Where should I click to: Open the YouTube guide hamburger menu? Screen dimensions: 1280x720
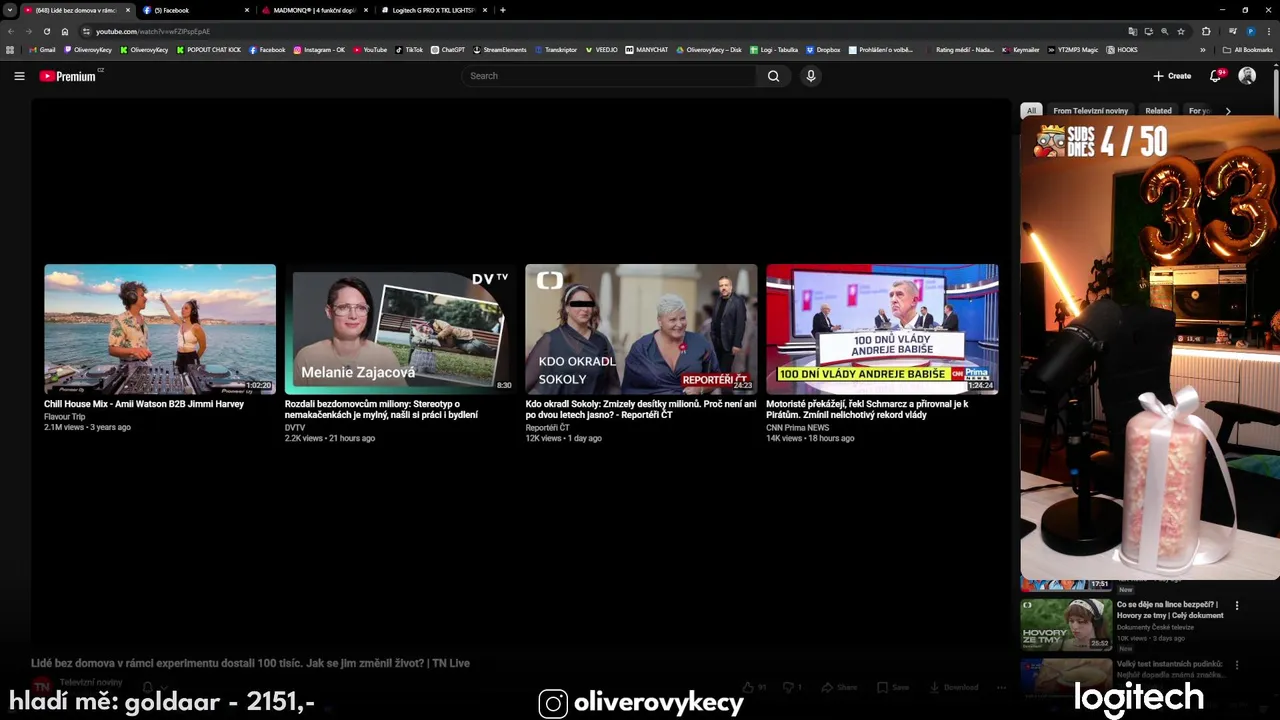(19, 76)
